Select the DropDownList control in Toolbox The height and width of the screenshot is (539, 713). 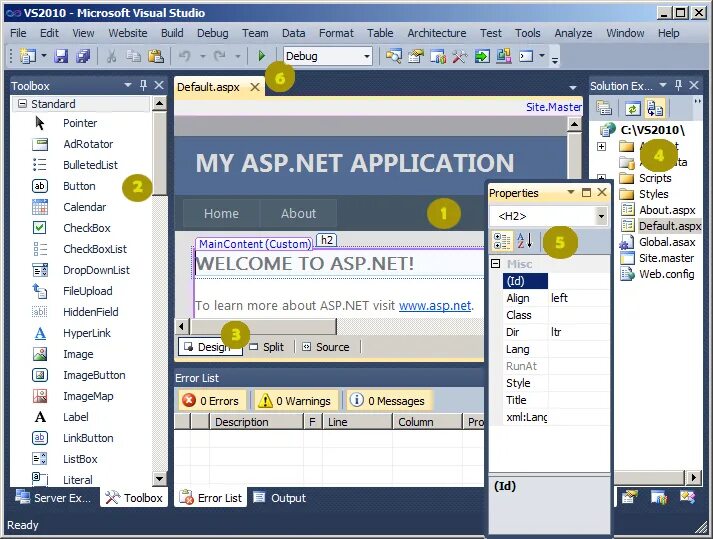pyautogui.click(x=96, y=270)
